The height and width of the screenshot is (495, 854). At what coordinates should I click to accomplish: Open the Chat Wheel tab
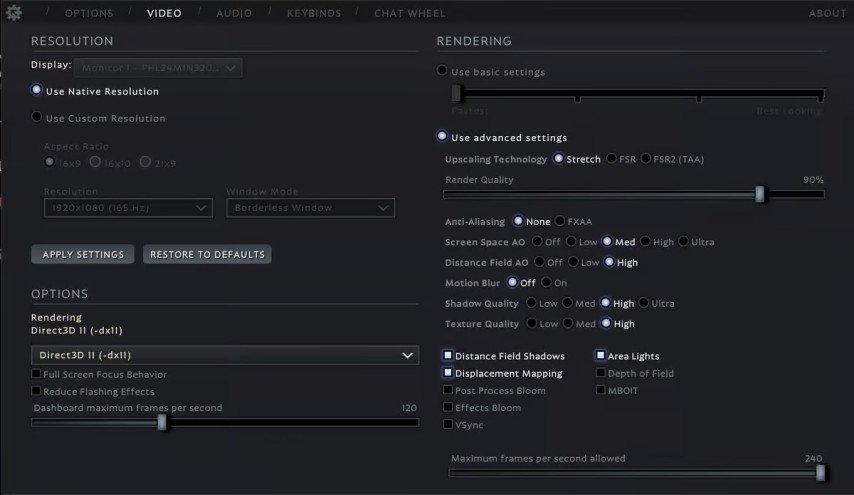pos(409,13)
